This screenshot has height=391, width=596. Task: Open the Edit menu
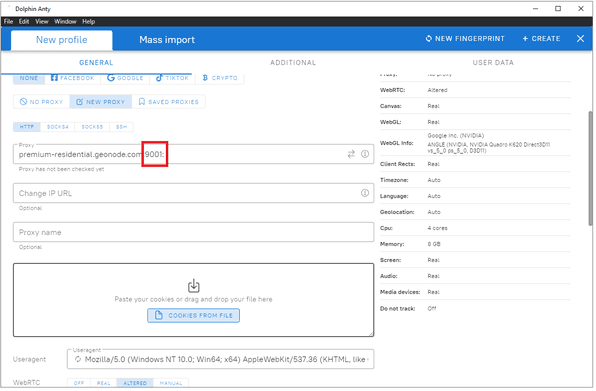click(x=24, y=22)
